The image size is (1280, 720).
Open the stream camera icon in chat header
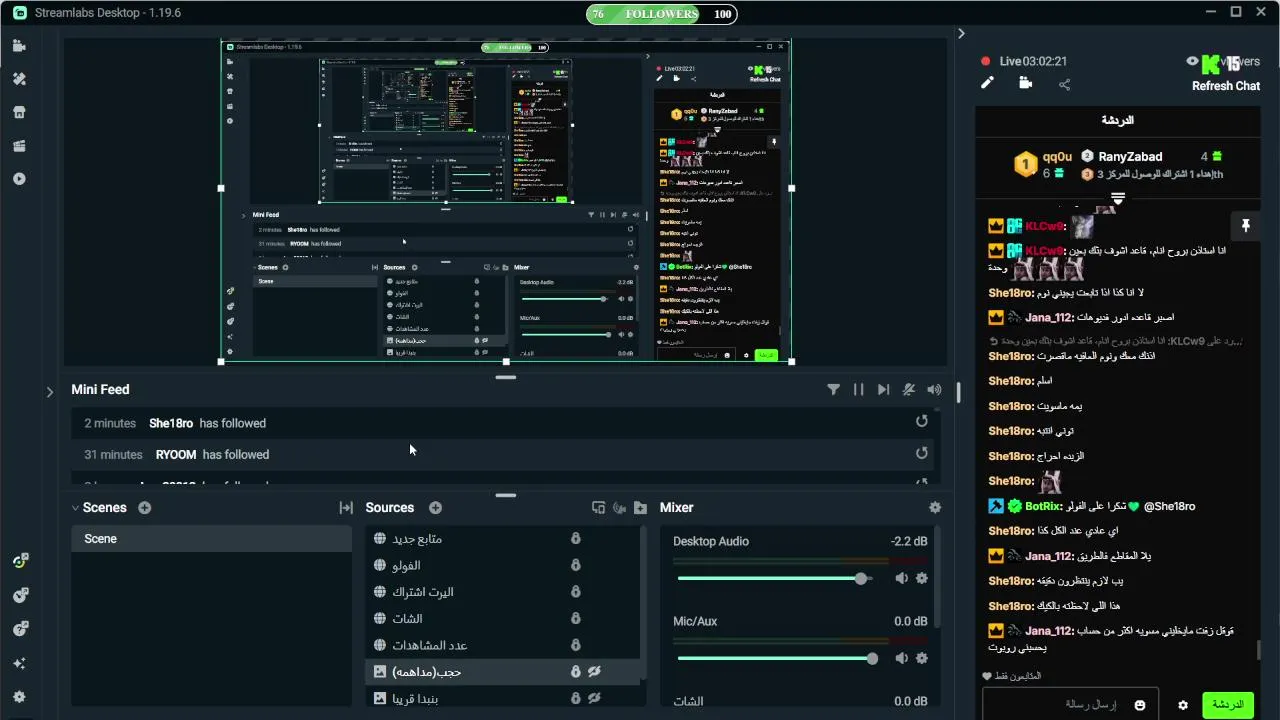[x=1025, y=83]
